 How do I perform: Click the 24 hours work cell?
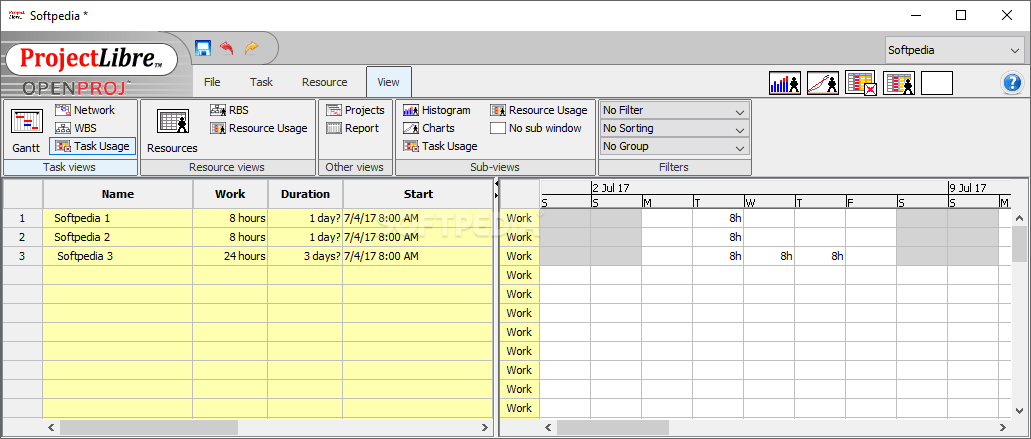tap(230, 256)
